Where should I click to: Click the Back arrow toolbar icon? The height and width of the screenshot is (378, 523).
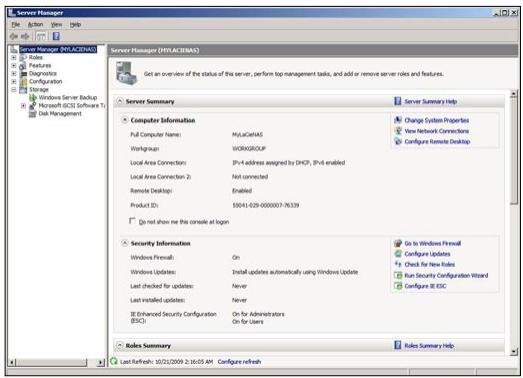[x=14, y=36]
